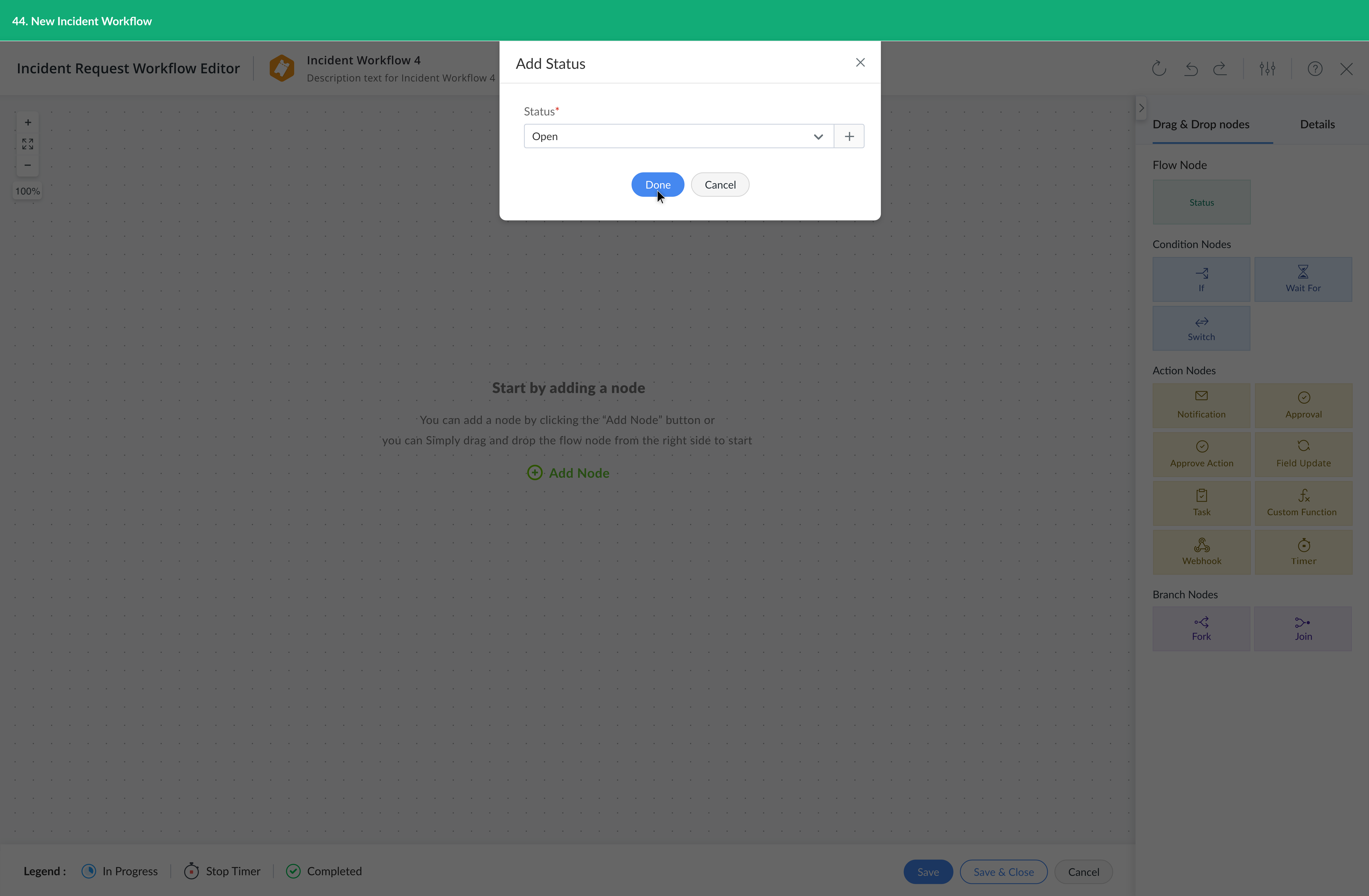1369x896 pixels.
Task: Click the redo arrow icon
Action: 1220,69
